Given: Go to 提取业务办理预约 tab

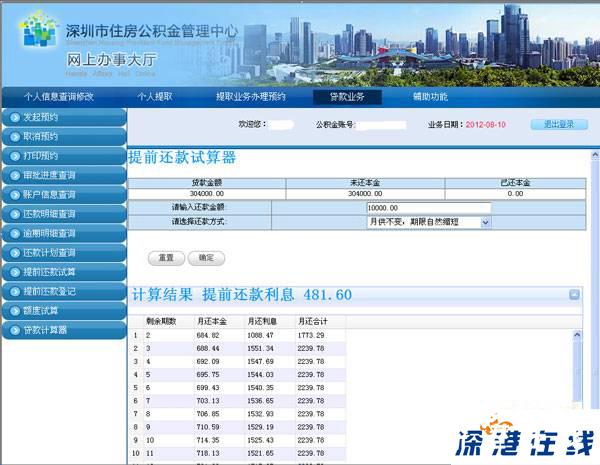Looking at the screenshot, I should 250,97.
